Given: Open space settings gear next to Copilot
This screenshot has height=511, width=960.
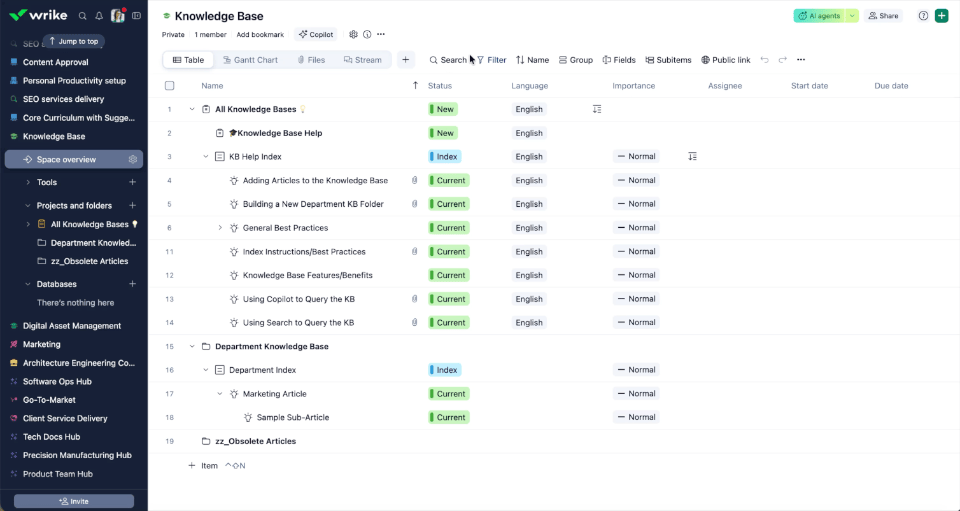Looking at the screenshot, I should pos(353,35).
